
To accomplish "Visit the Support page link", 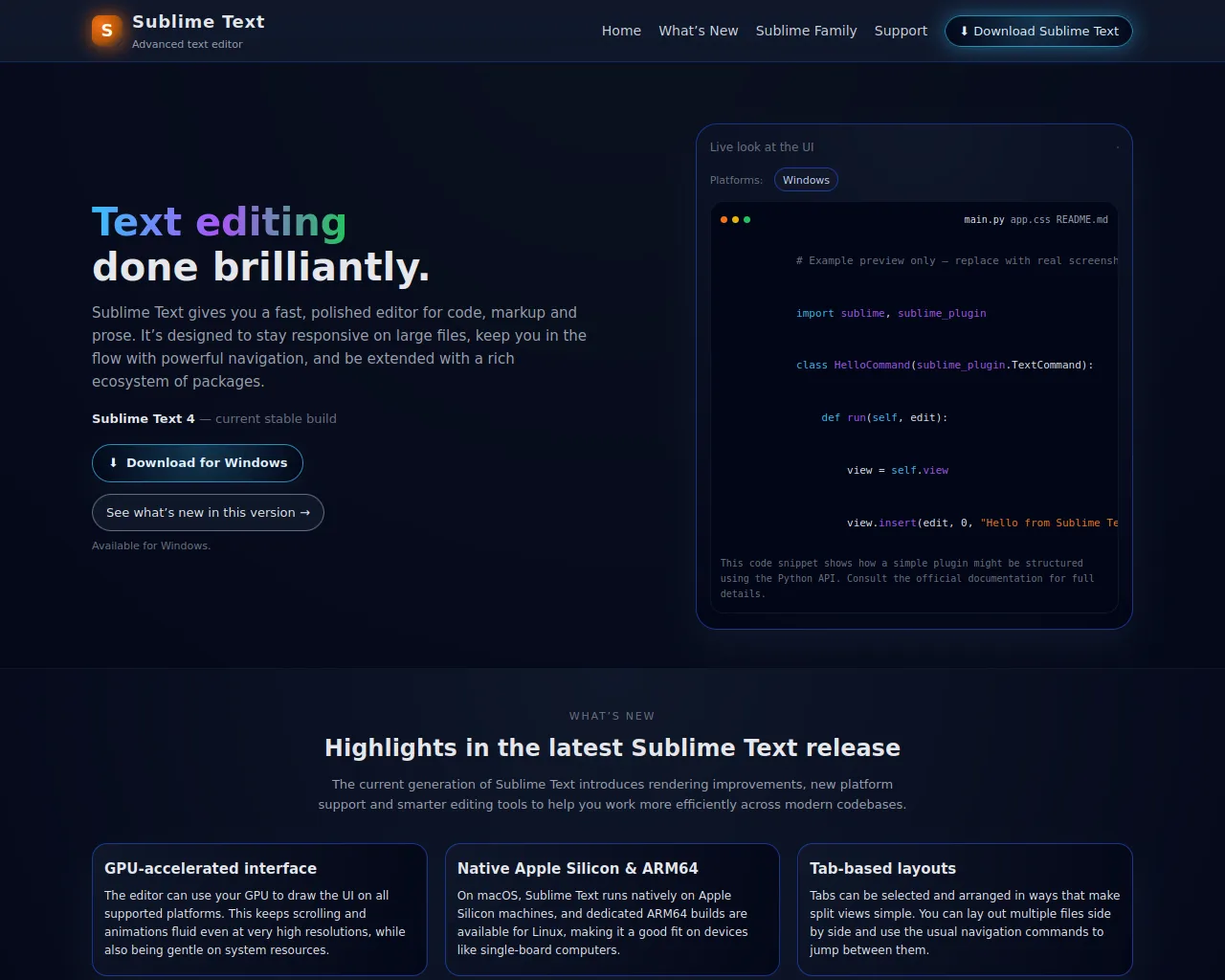I will pyautogui.click(x=901, y=31).
